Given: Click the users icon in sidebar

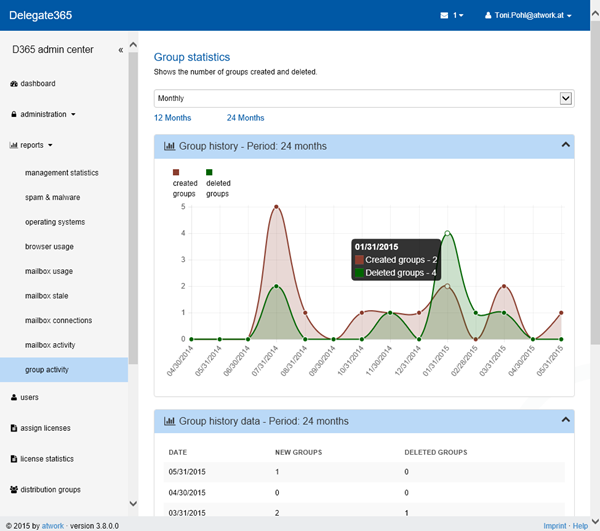Looking at the screenshot, I should click(x=13, y=397).
